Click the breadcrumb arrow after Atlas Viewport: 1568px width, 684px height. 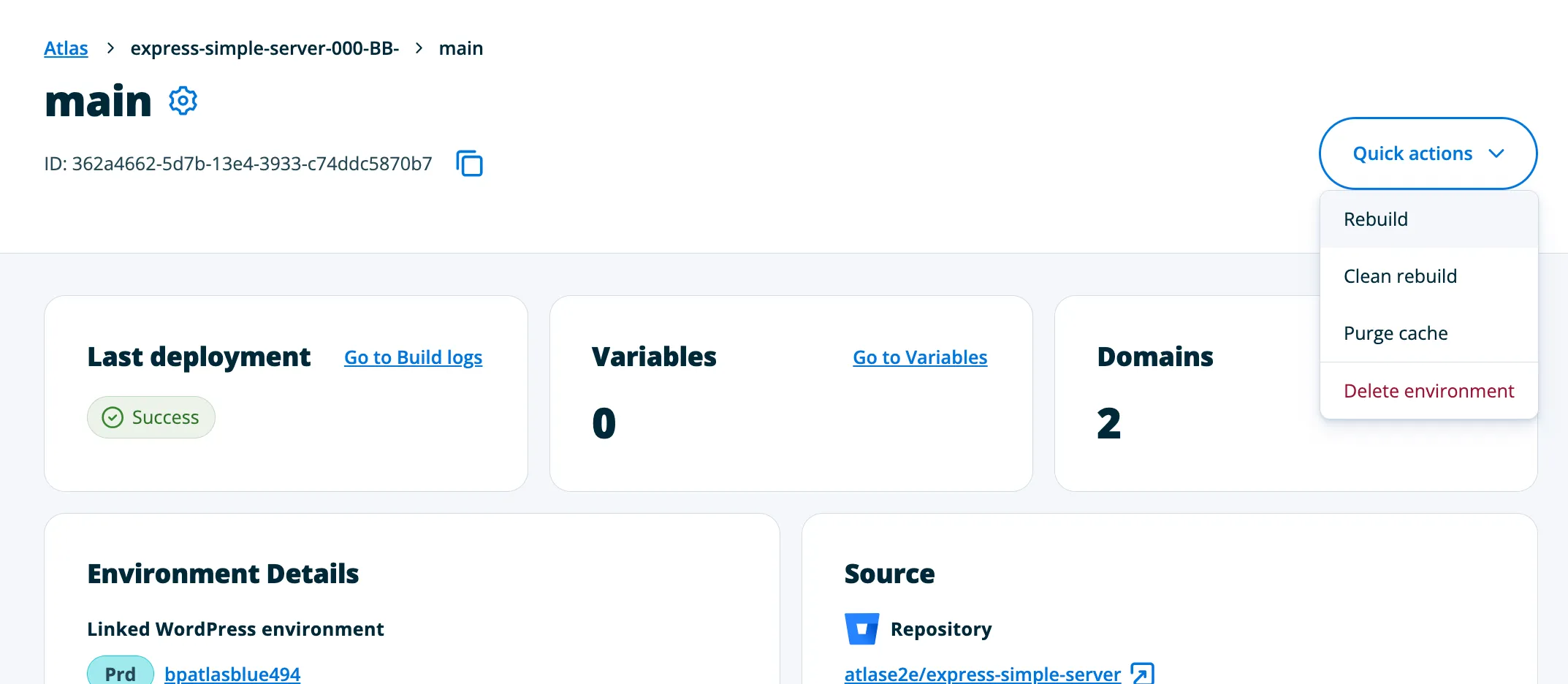pos(110,48)
